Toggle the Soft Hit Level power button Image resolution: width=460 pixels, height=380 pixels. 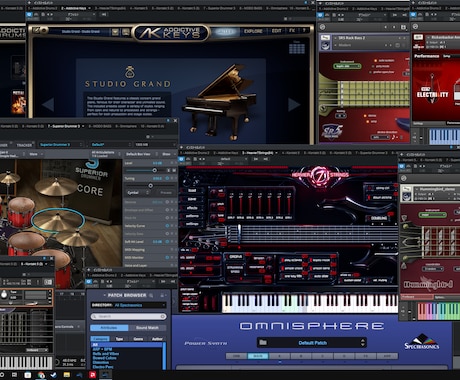point(167,242)
